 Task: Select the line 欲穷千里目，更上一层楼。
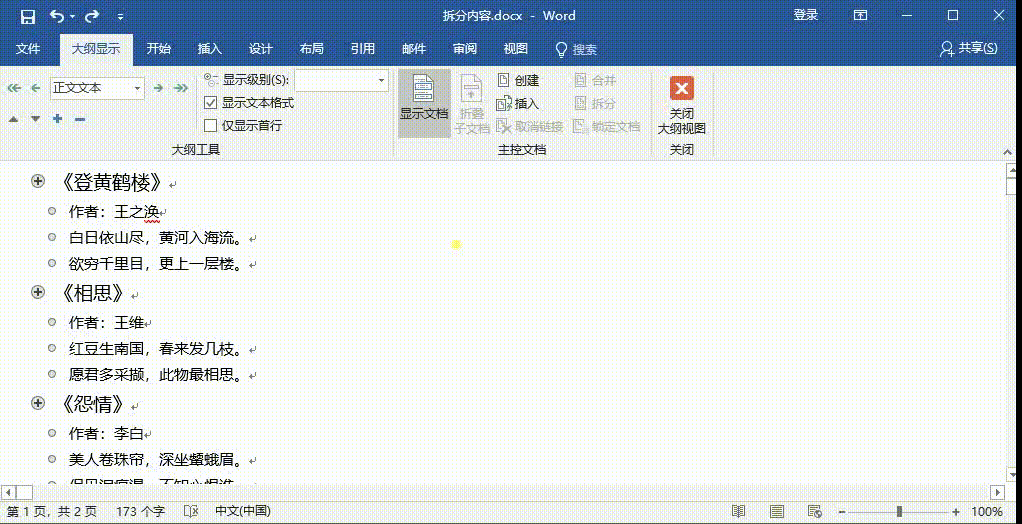pos(156,265)
